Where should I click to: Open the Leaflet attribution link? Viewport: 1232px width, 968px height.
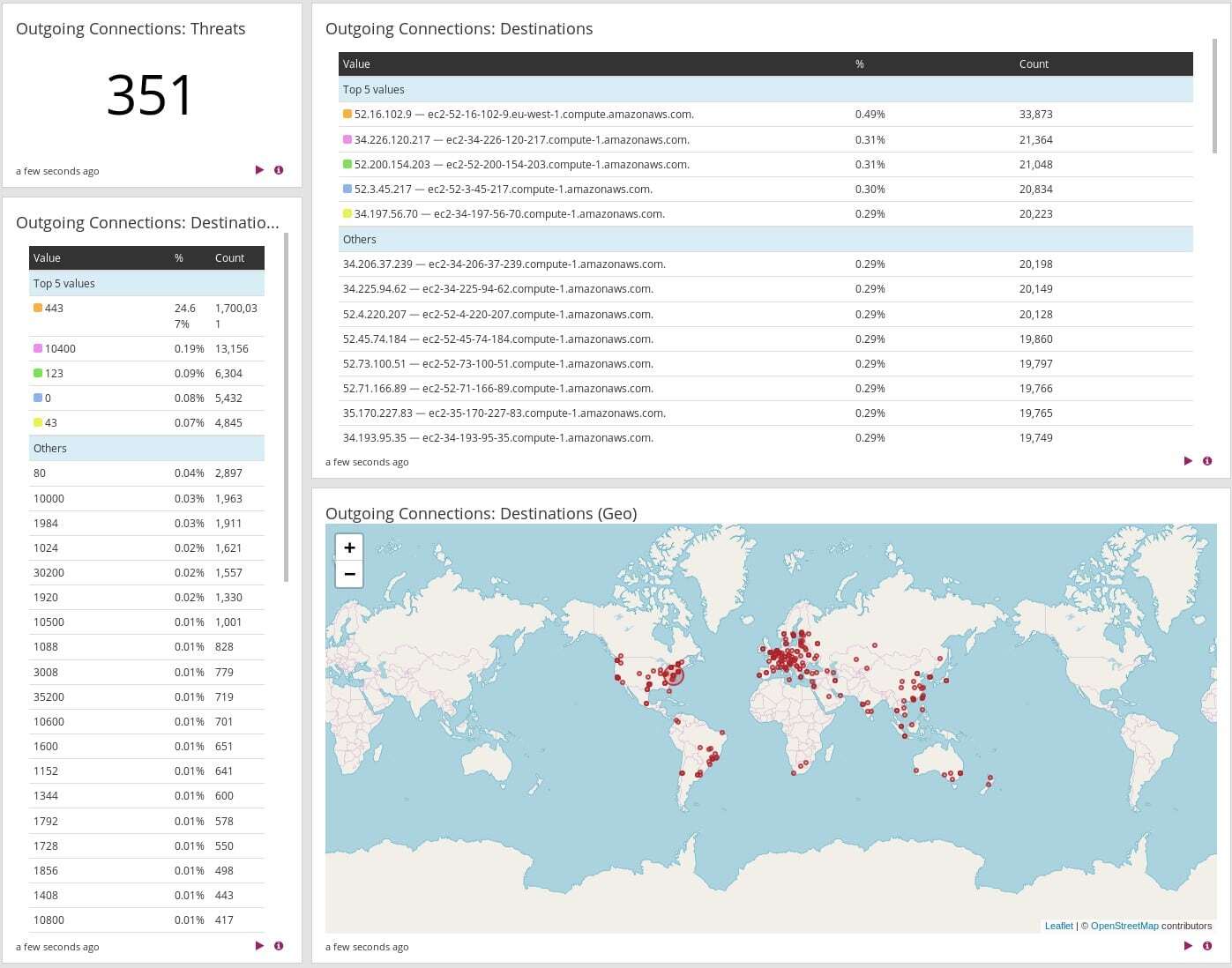pyautogui.click(x=1058, y=926)
